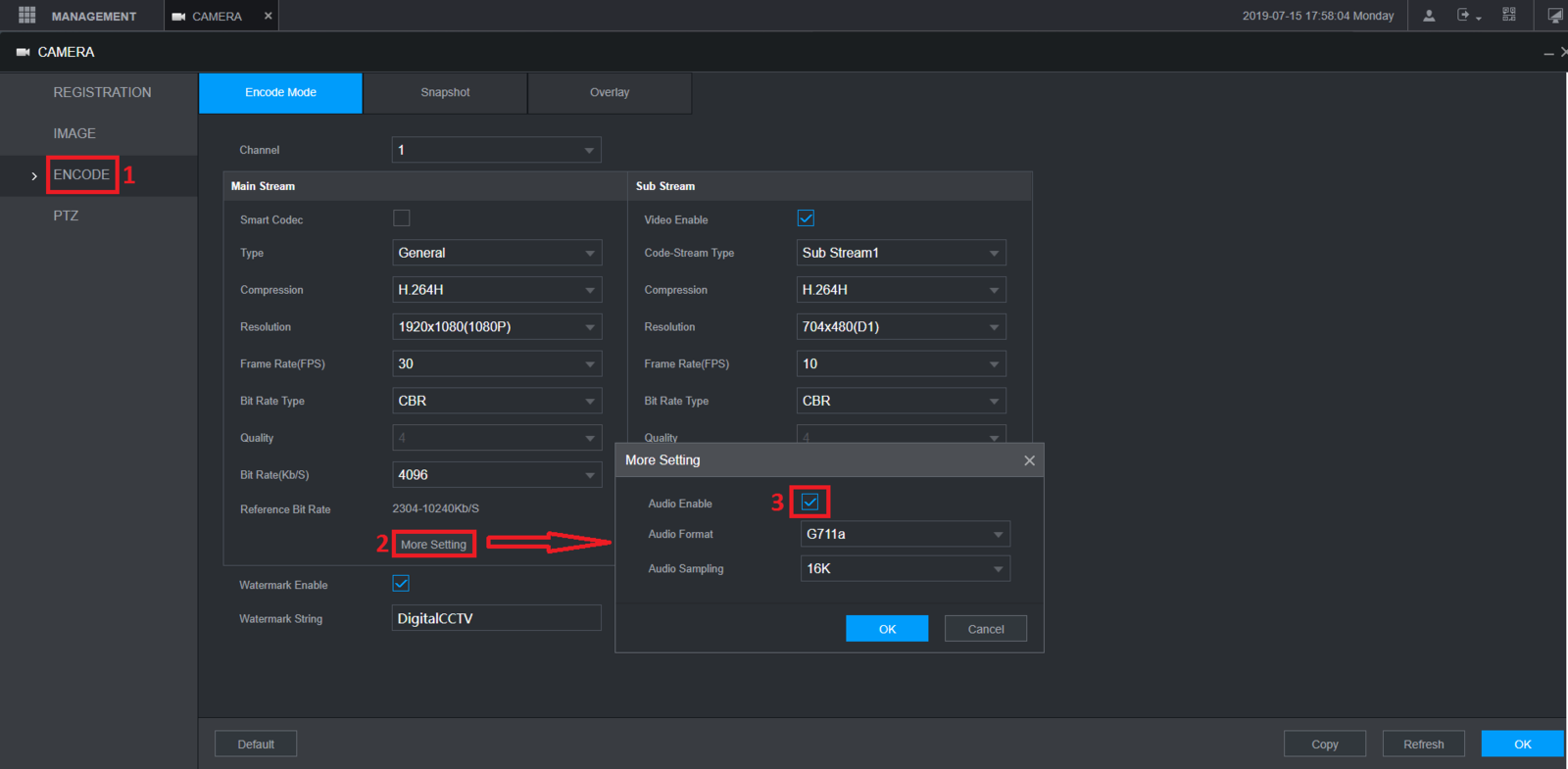Screen dimensions: 1568x769
Task: Click the Watermark String text field
Action: (x=496, y=618)
